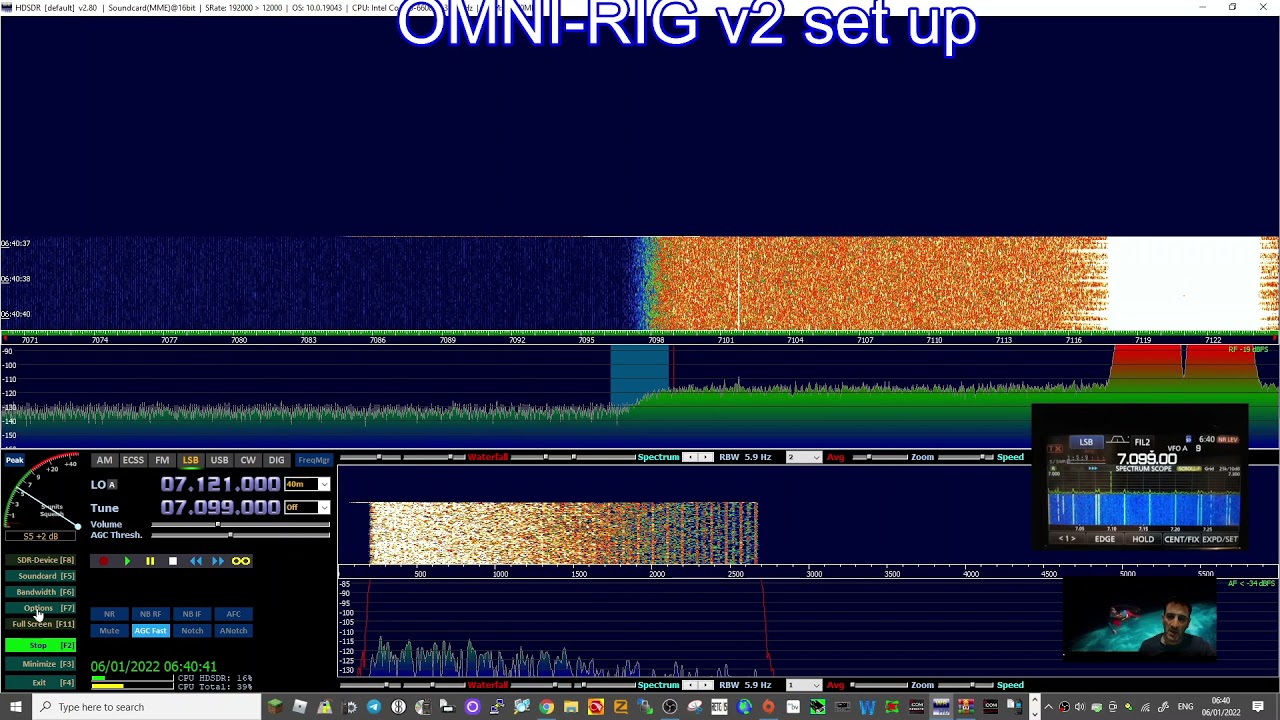Mute the audio output
1280x720 pixels.
pos(109,631)
